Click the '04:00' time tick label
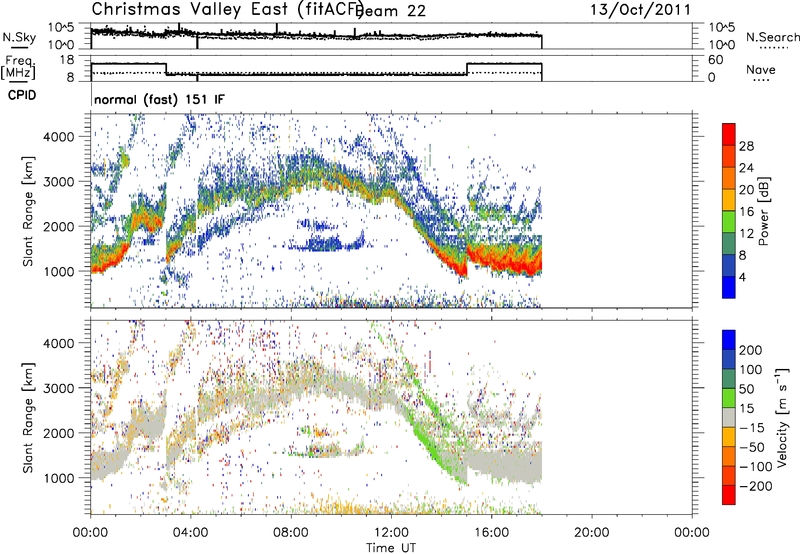This screenshot has height=554, width=800. (190, 533)
